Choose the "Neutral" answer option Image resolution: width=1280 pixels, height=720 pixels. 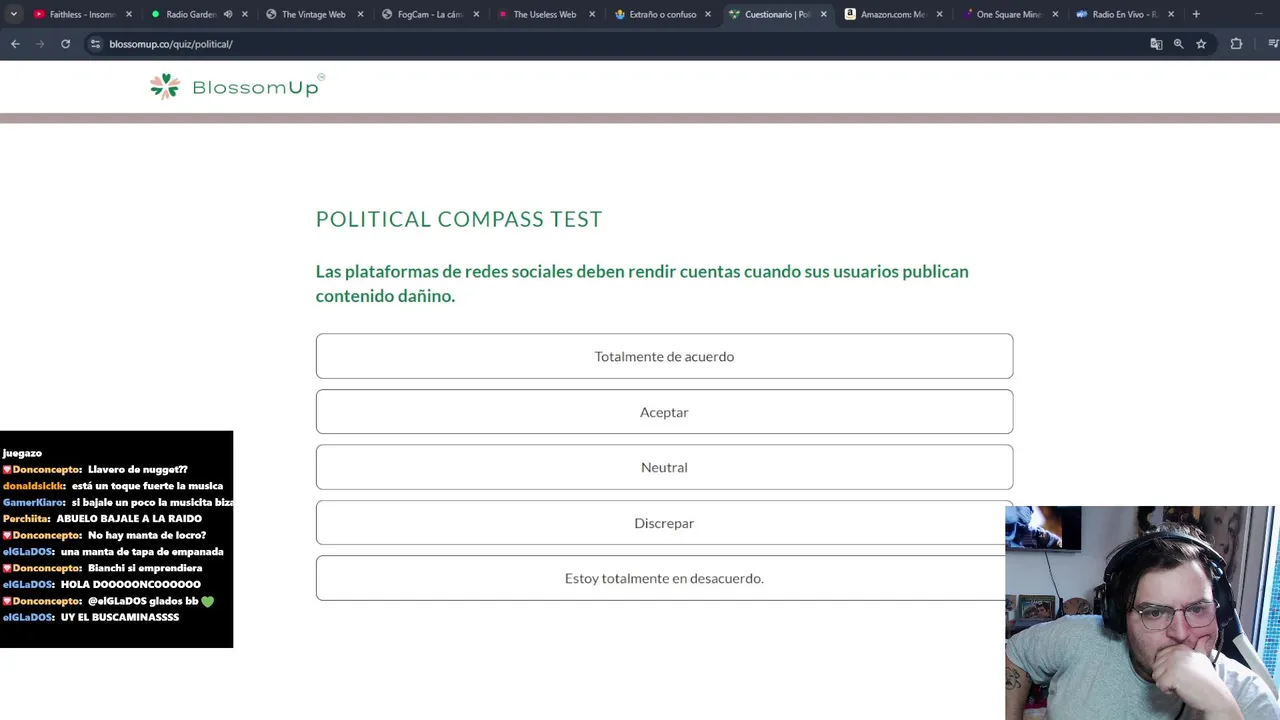coord(664,467)
